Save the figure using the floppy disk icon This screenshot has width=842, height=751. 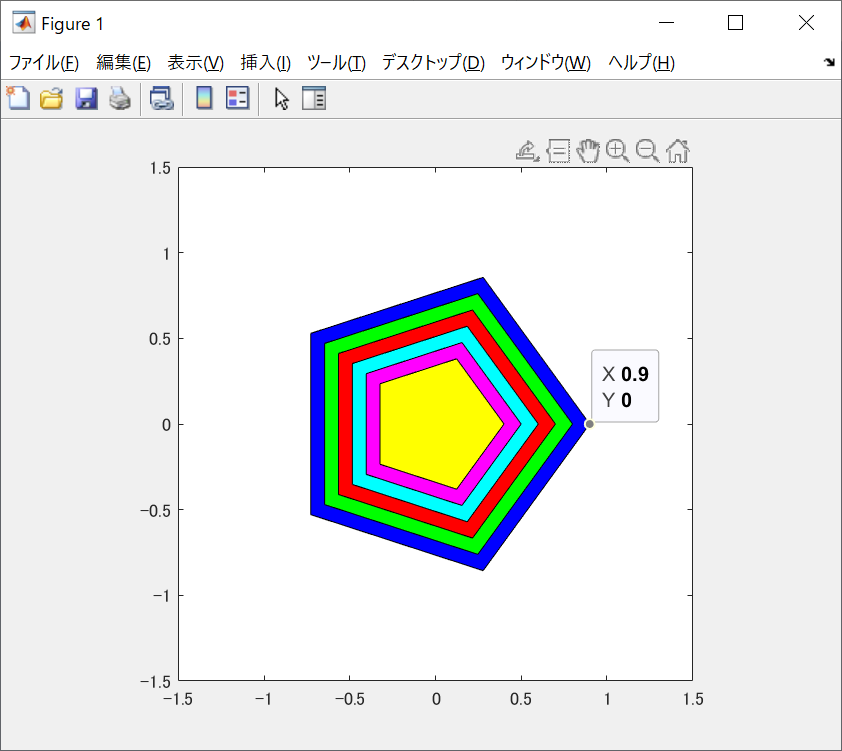pos(86,99)
